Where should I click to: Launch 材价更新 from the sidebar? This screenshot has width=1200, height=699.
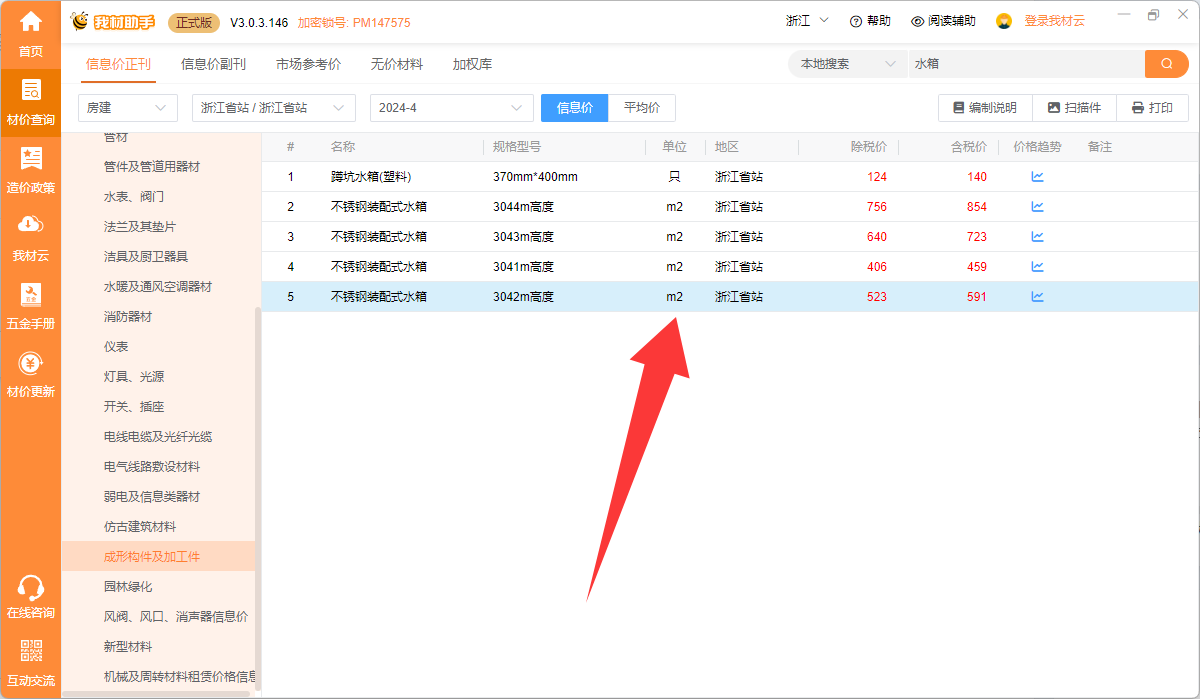[x=30, y=375]
